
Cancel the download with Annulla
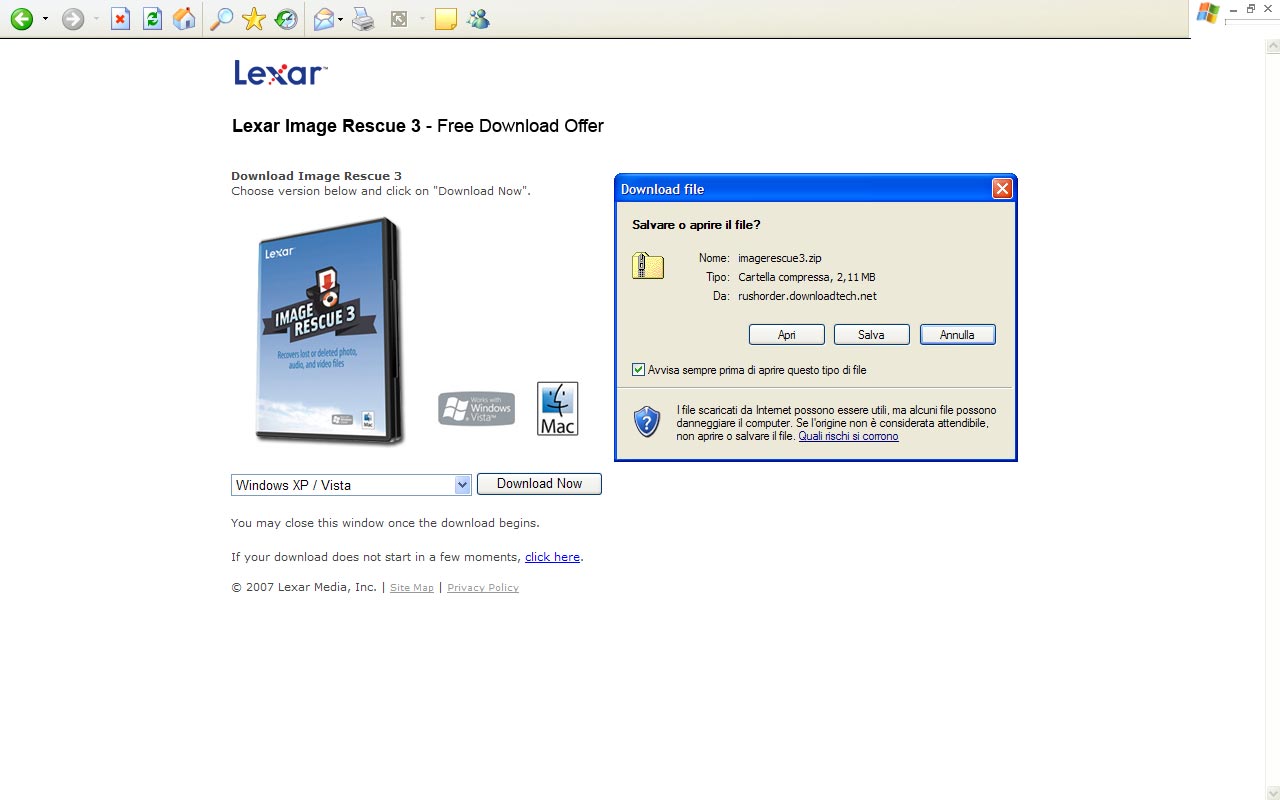coord(957,335)
